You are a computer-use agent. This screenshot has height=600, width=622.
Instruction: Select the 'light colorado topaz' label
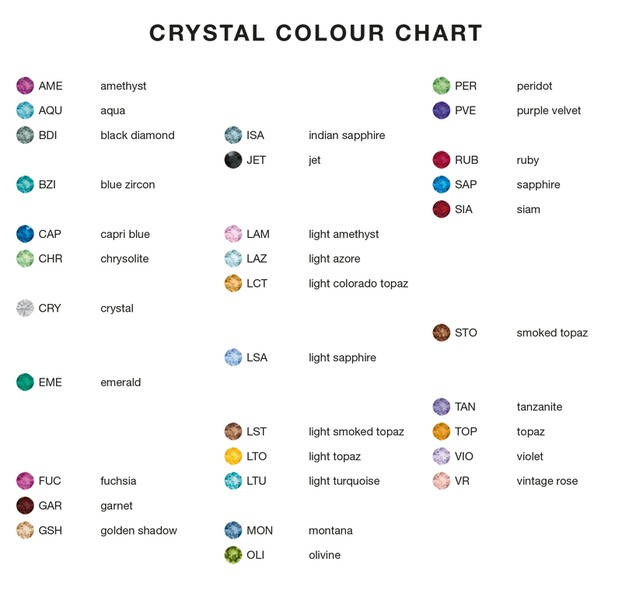(358, 283)
